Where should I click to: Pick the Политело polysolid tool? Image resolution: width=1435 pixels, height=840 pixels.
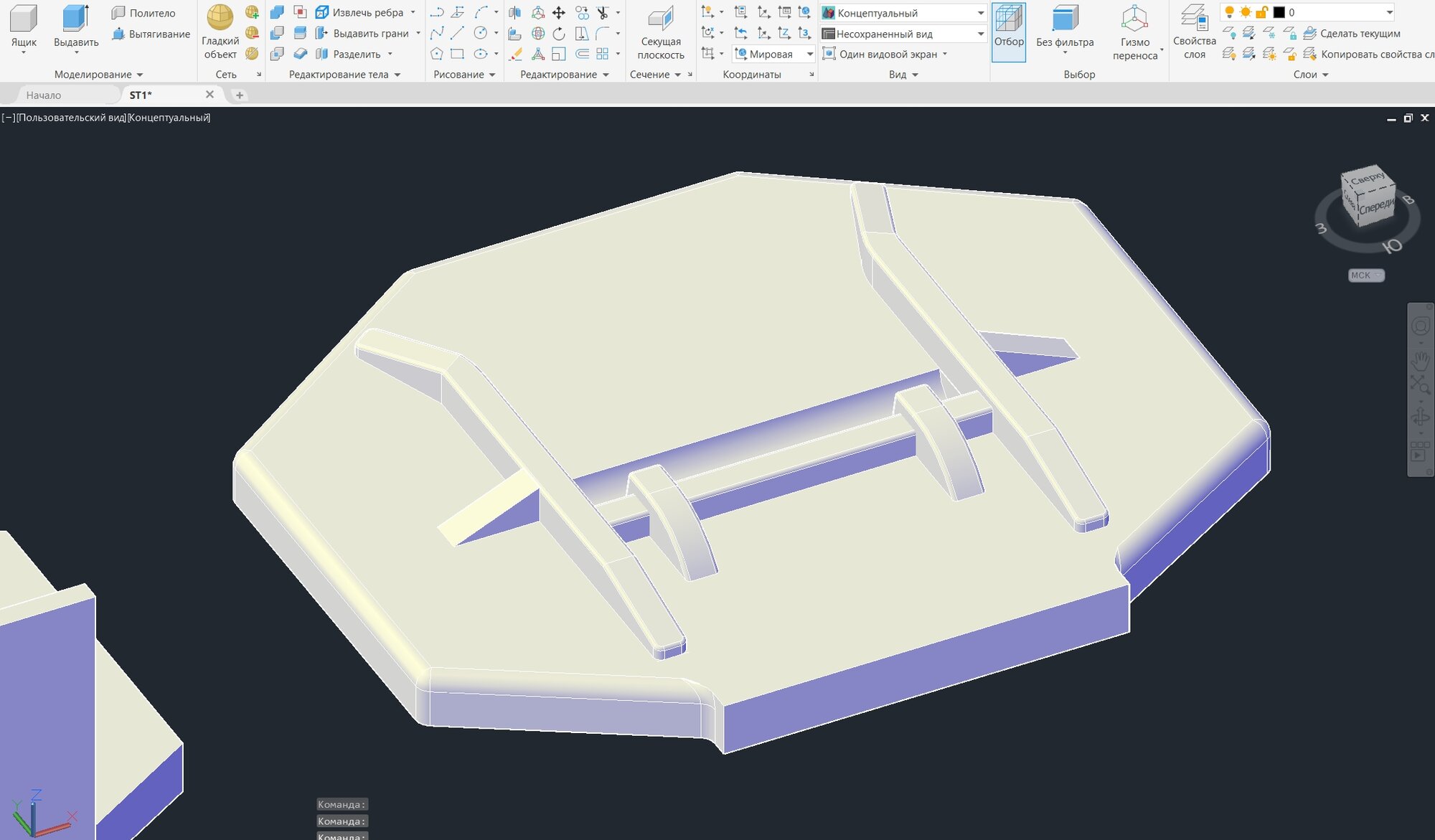point(143,13)
